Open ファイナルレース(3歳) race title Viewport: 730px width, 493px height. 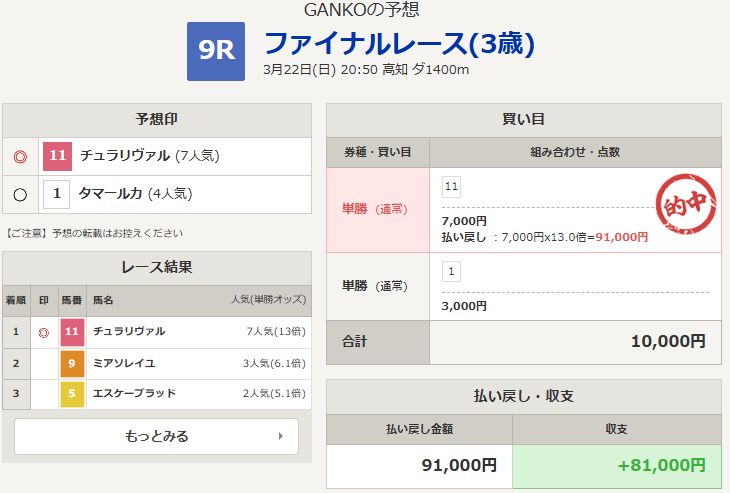click(x=399, y=43)
